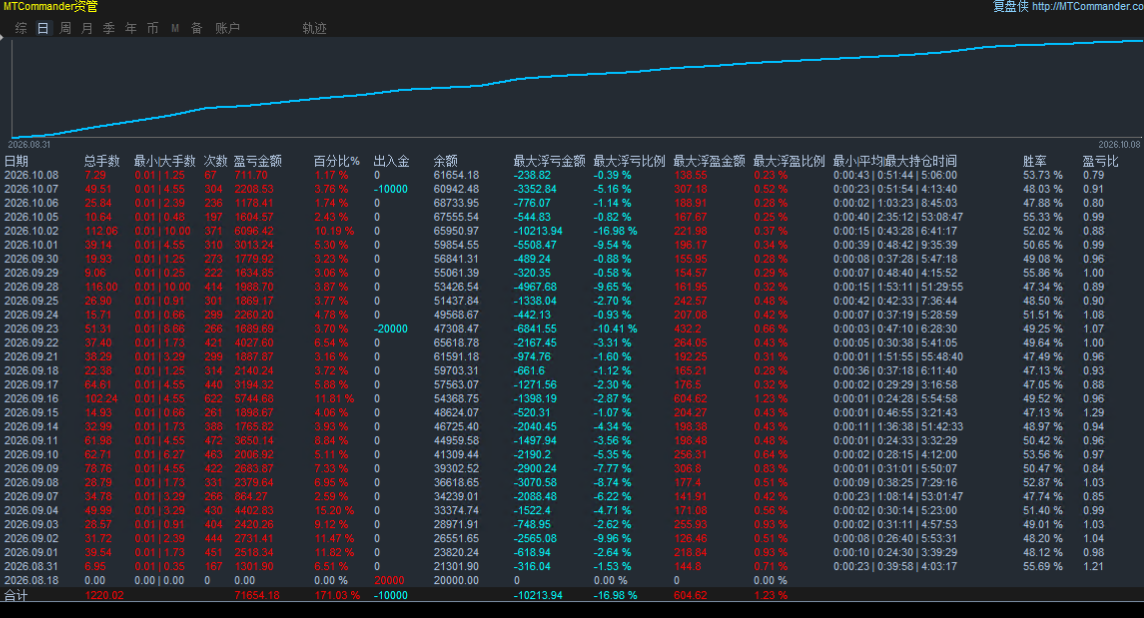Click the 合计 total row label
Image resolution: width=1144 pixels, height=618 pixels.
(x=16, y=595)
